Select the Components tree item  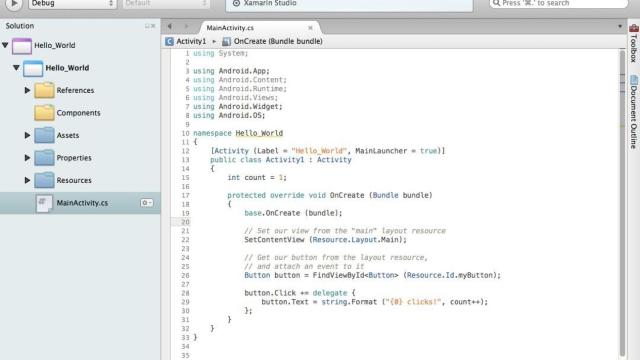point(78,113)
